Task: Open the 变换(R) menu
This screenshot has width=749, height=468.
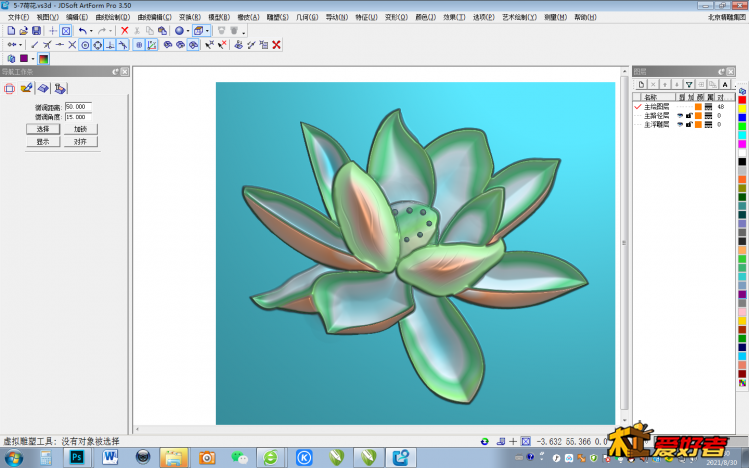Action: click(190, 17)
